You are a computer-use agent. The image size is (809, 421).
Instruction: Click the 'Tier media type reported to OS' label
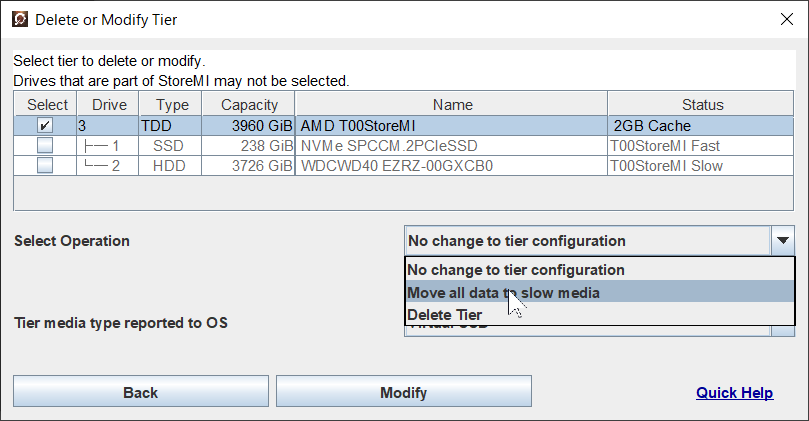point(121,323)
